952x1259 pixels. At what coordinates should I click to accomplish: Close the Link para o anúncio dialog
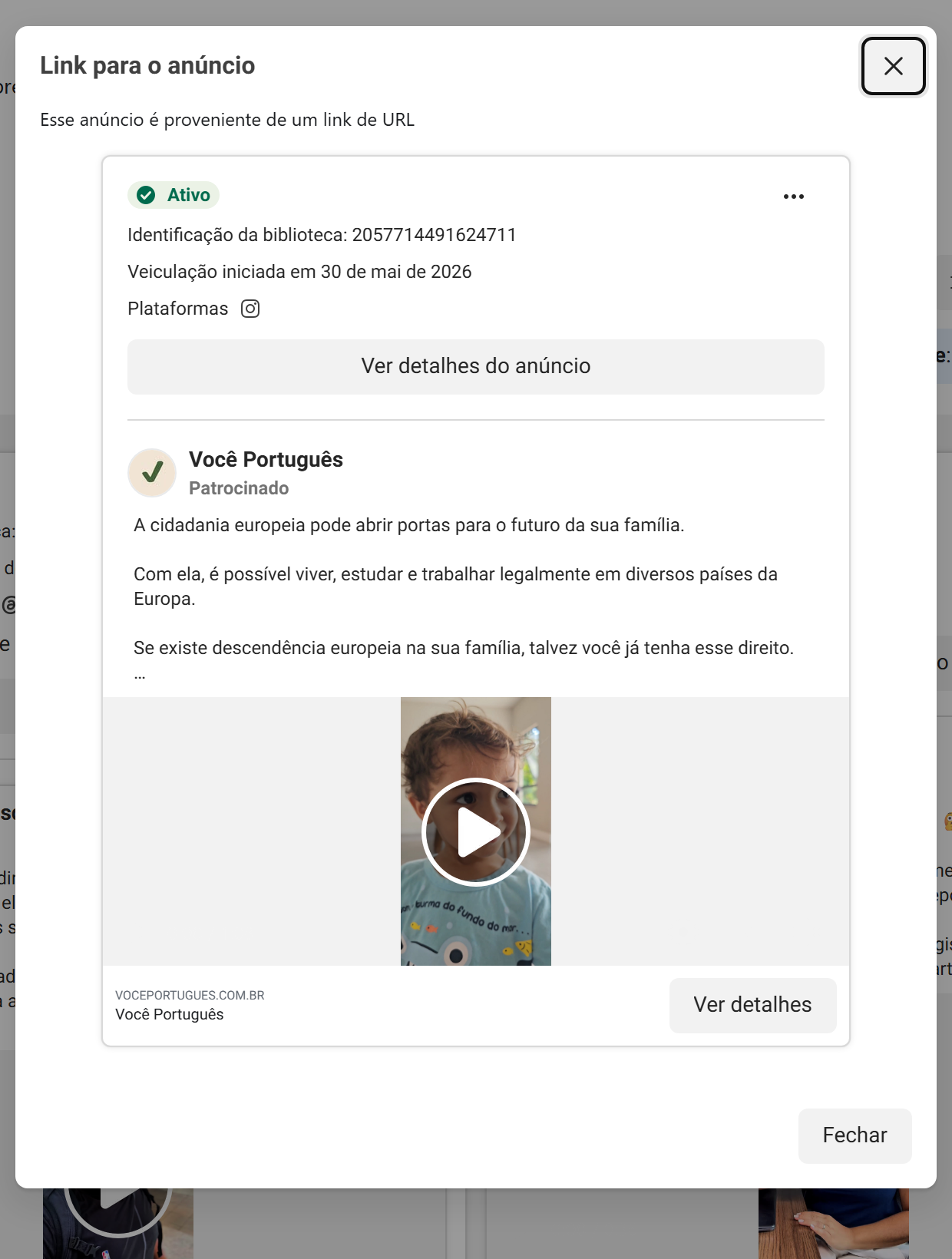tap(893, 66)
